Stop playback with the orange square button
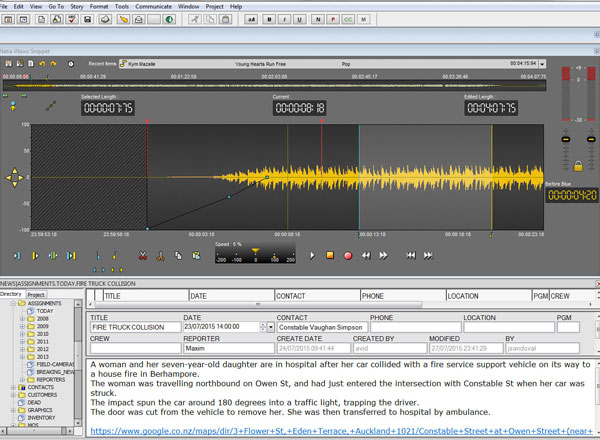The image size is (600, 440). click(330, 255)
